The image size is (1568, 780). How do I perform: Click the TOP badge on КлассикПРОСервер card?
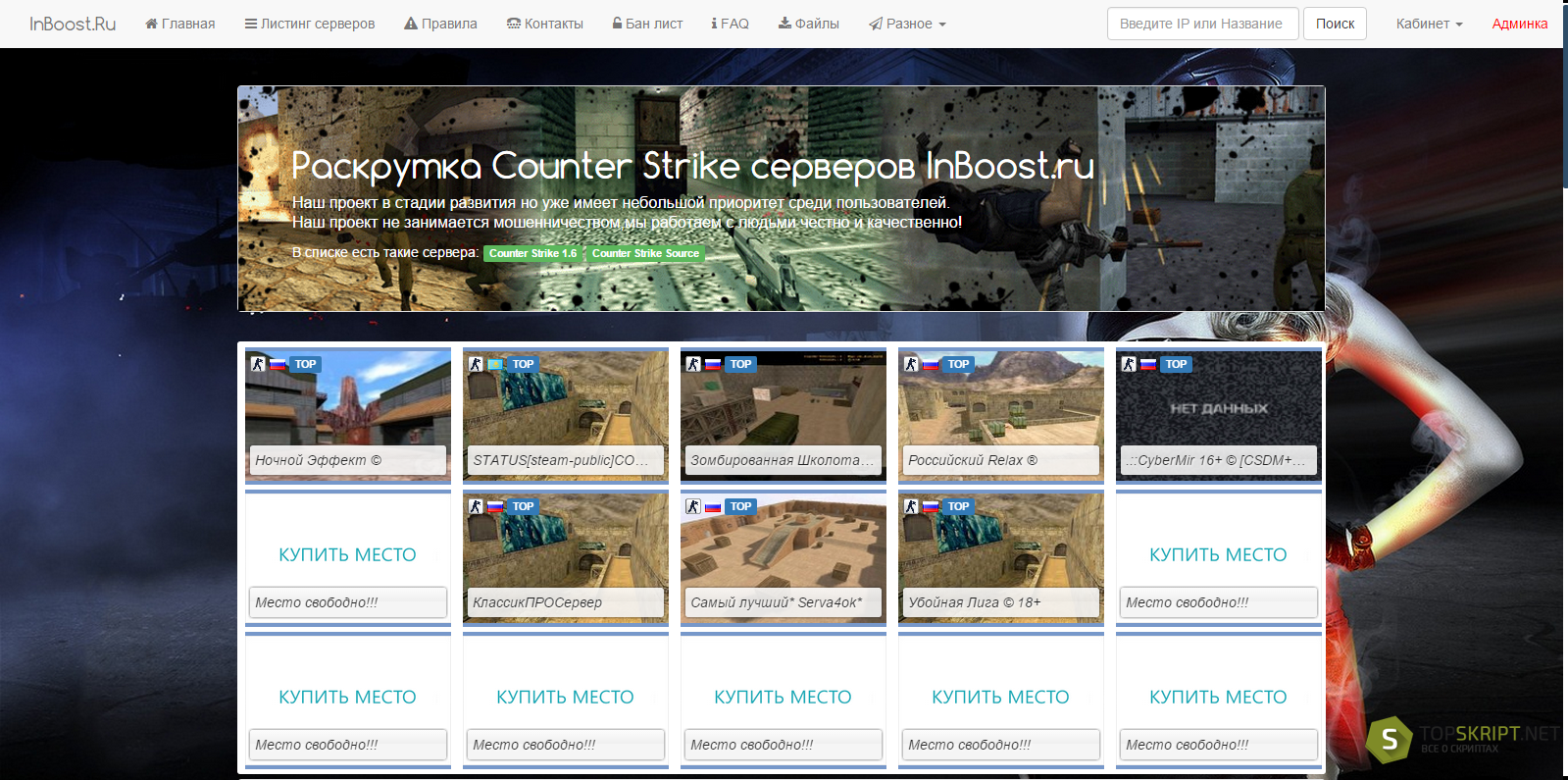[523, 506]
